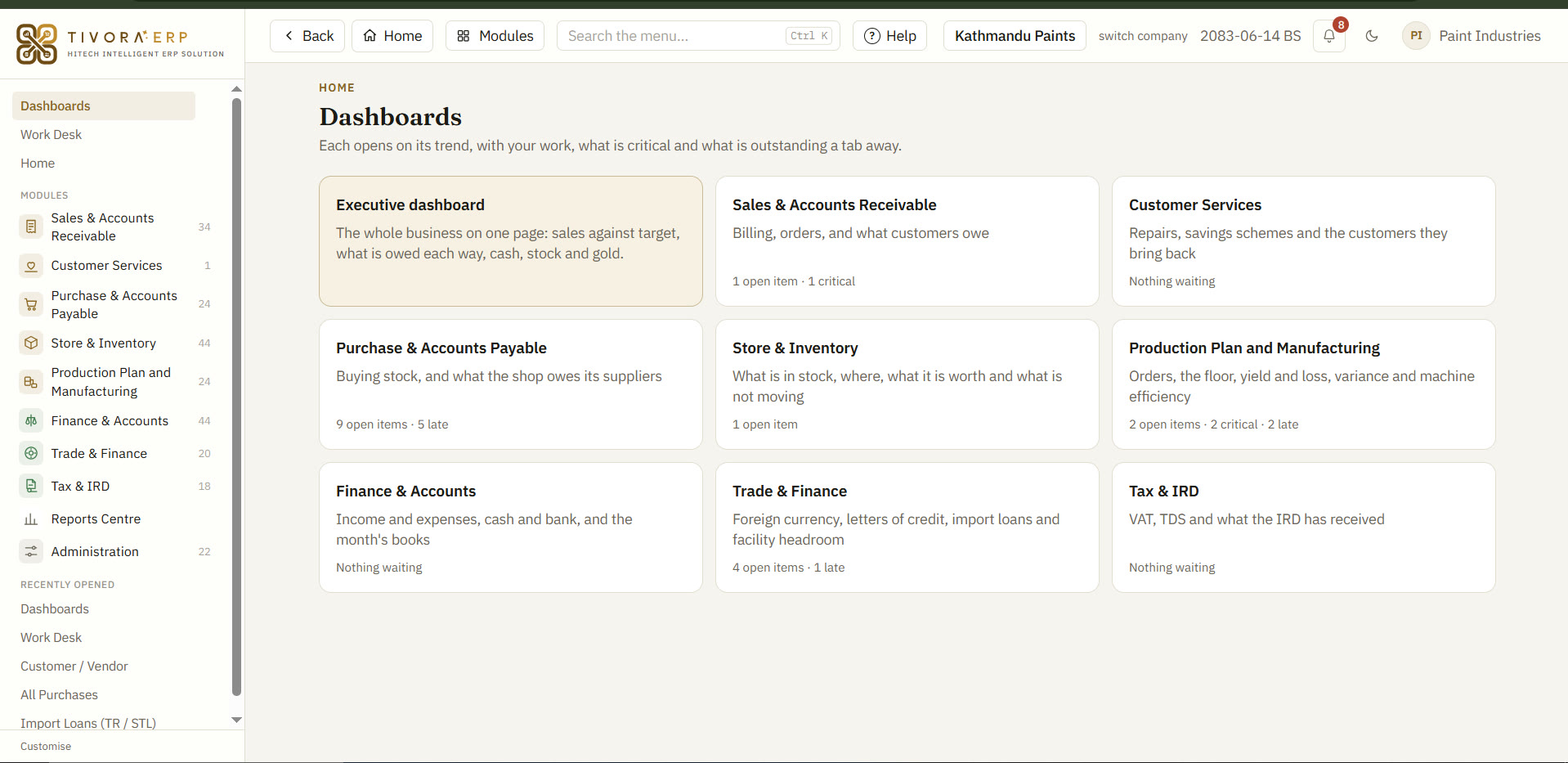The height and width of the screenshot is (763, 1568).
Task: Open the notifications bell
Action: 1329,36
